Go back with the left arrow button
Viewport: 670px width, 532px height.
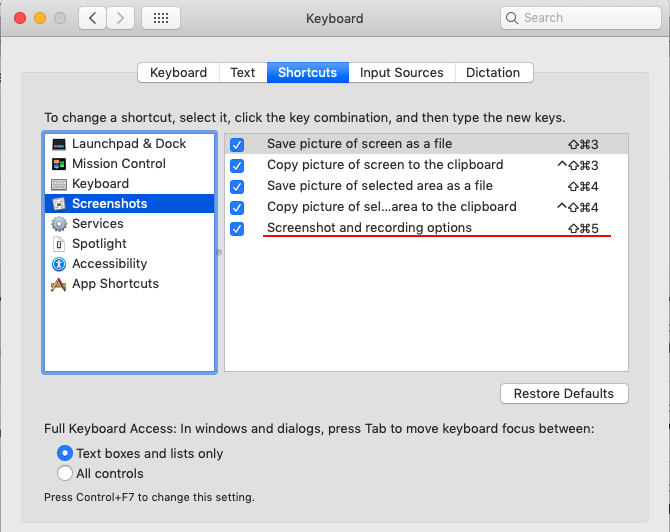93,18
